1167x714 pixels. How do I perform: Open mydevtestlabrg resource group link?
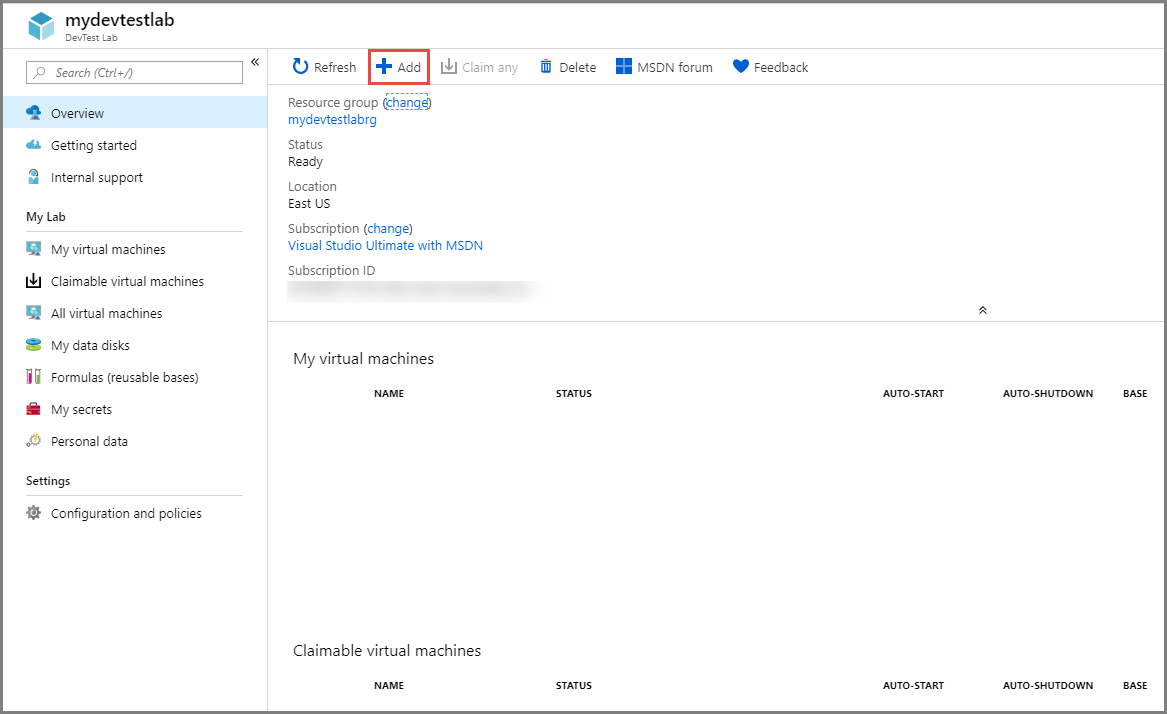pyautogui.click(x=332, y=120)
